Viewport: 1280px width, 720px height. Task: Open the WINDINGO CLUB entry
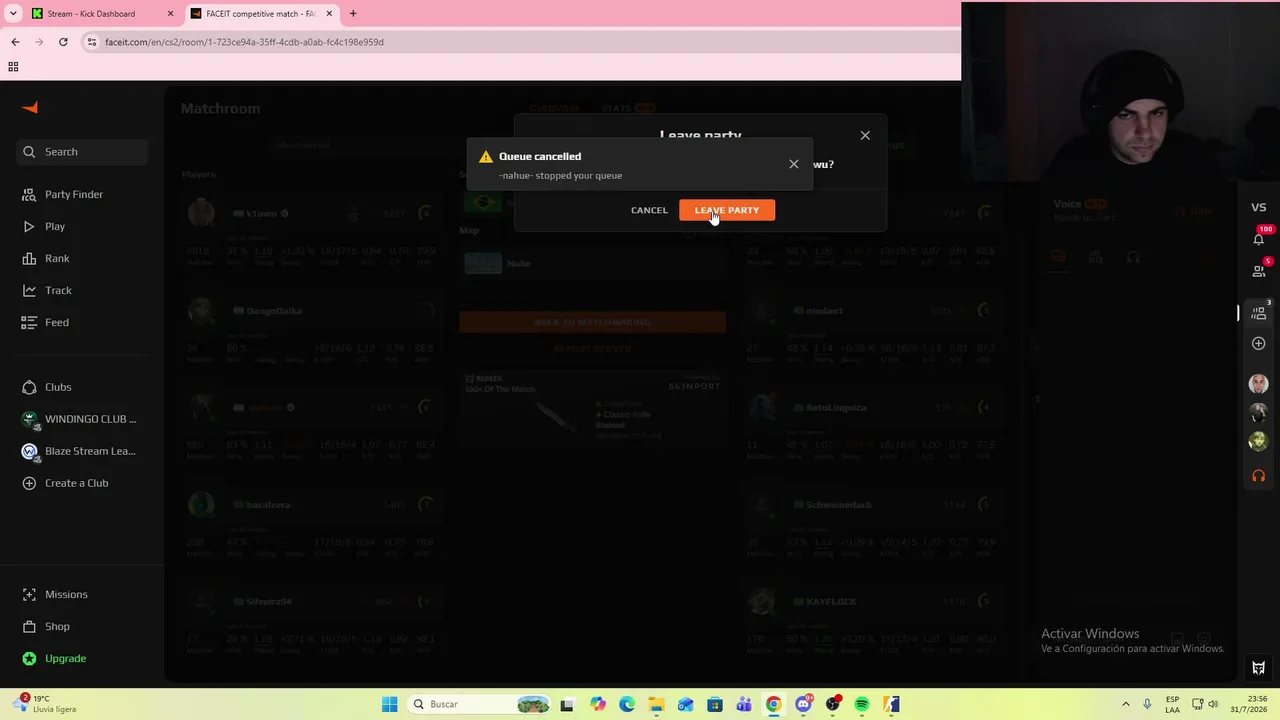tap(82, 419)
